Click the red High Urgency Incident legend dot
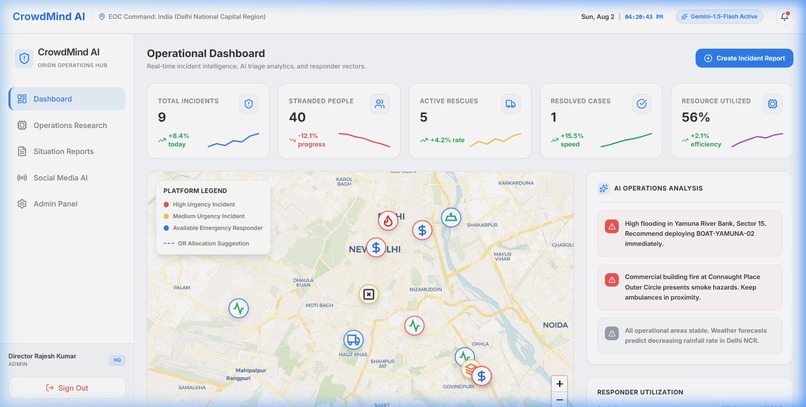This screenshot has height=407, width=806. click(x=166, y=205)
